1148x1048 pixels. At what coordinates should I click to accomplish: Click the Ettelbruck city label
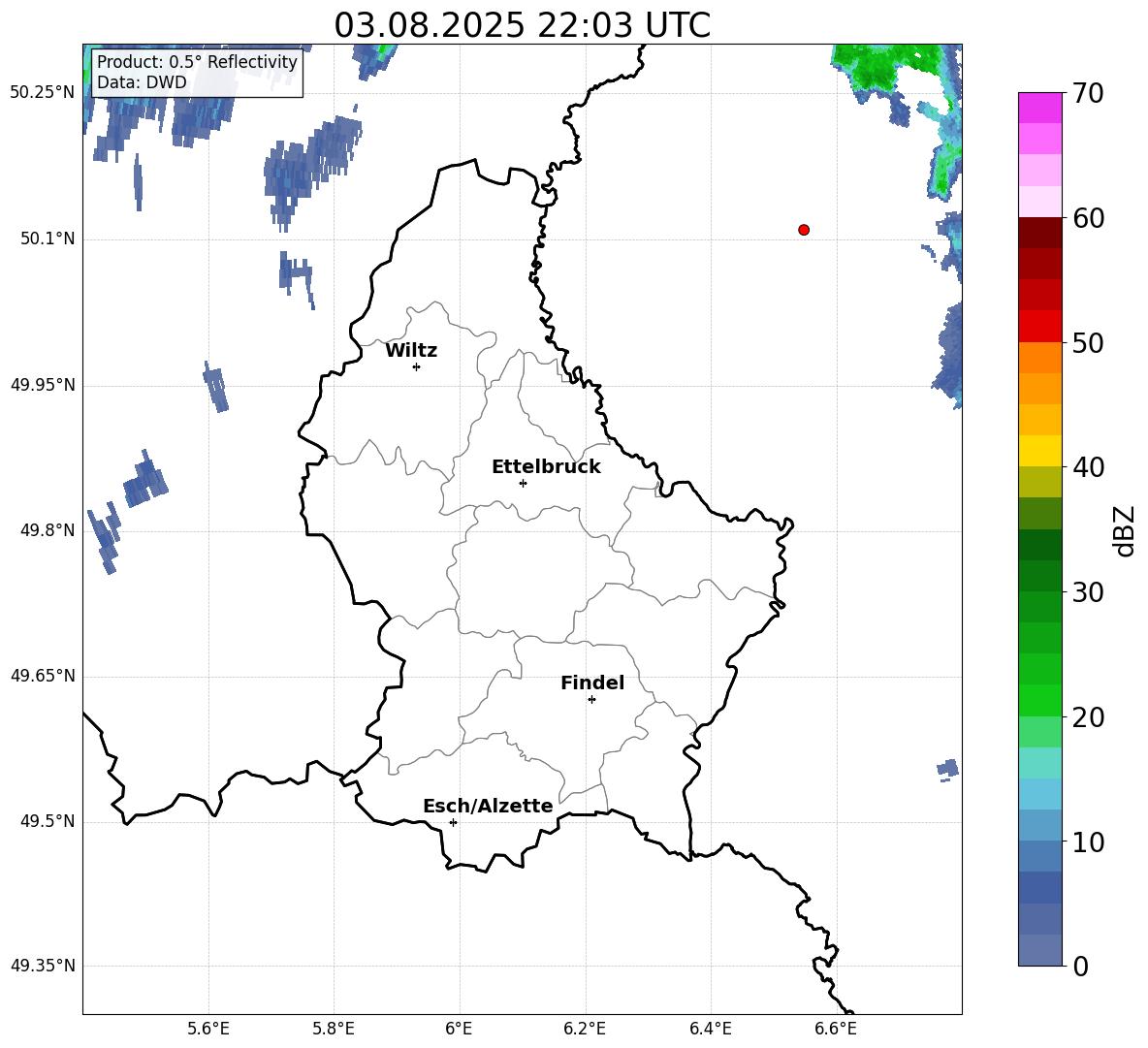pos(546,467)
